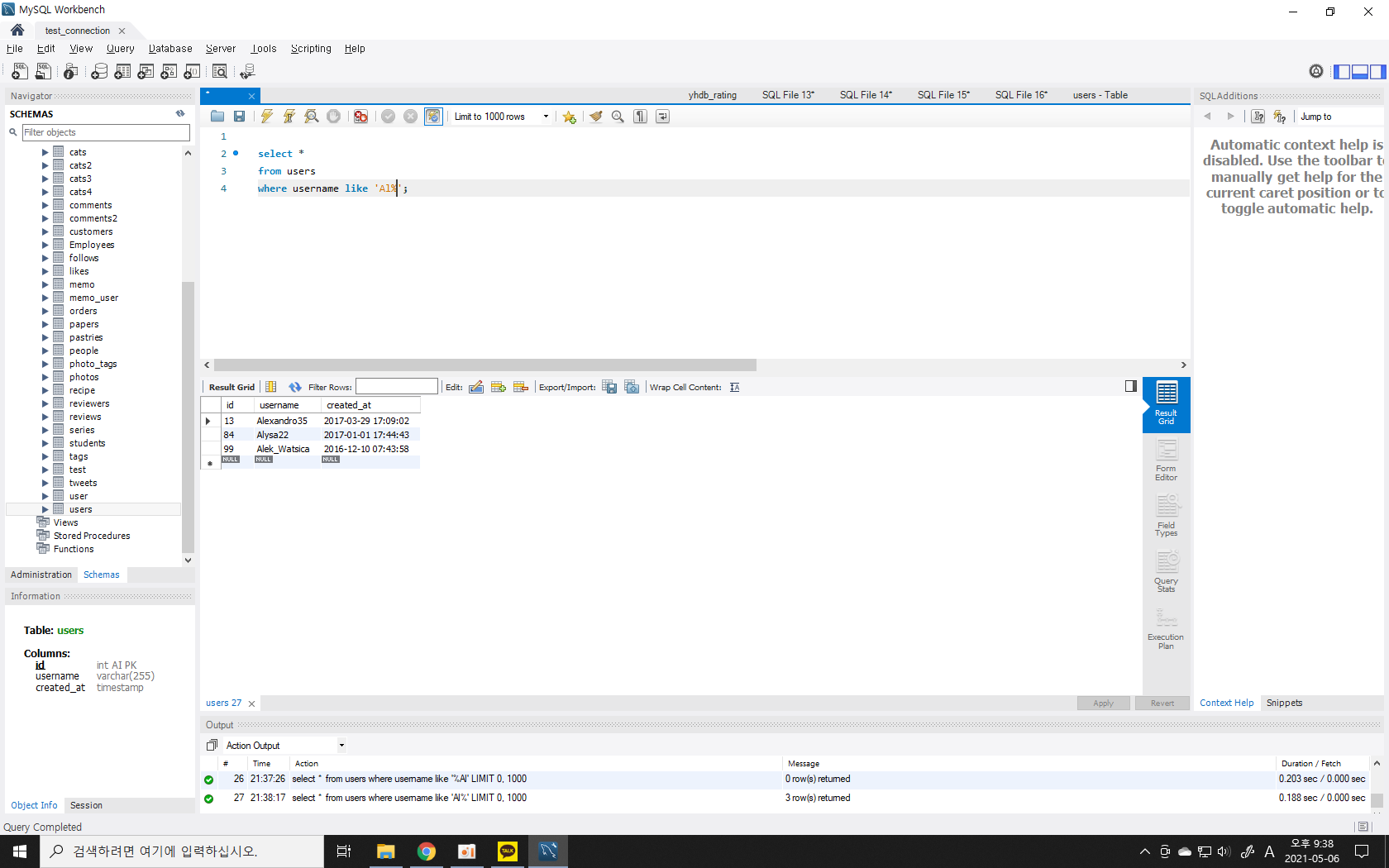This screenshot has height=868, width=1389.
Task: Toggle left sidebar visibility
Action: (x=1341, y=72)
